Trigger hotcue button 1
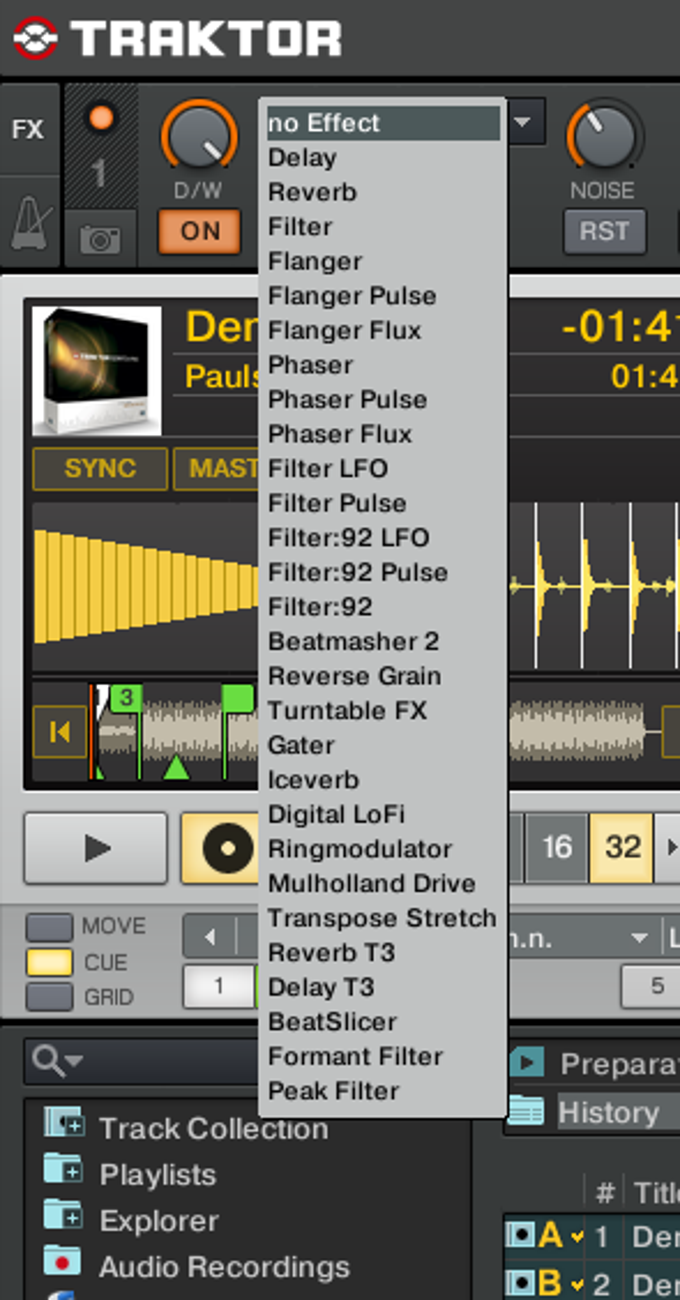The image size is (680, 1300). (x=219, y=987)
